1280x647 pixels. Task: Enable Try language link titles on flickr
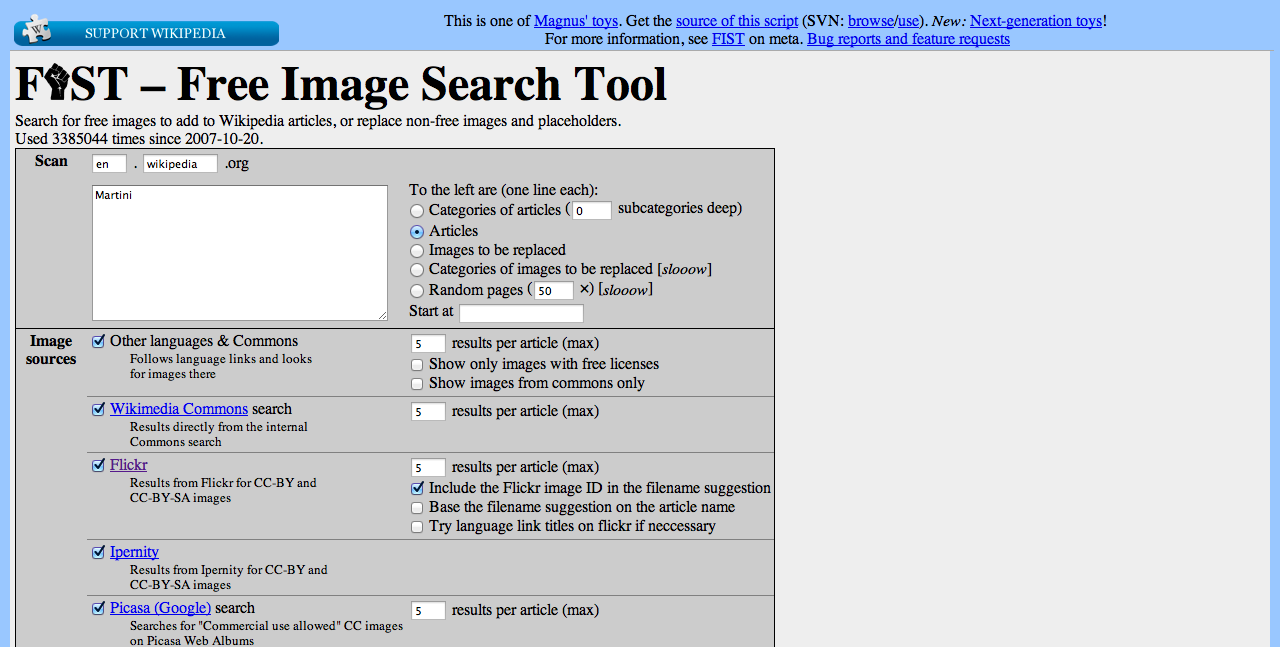click(417, 527)
